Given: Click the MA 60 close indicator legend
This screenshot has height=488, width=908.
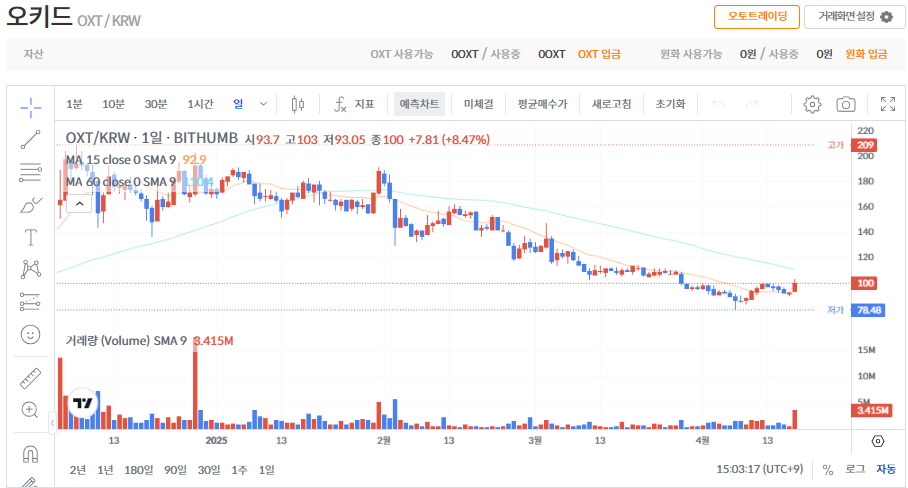Looking at the screenshot, I should coord(120,182).
